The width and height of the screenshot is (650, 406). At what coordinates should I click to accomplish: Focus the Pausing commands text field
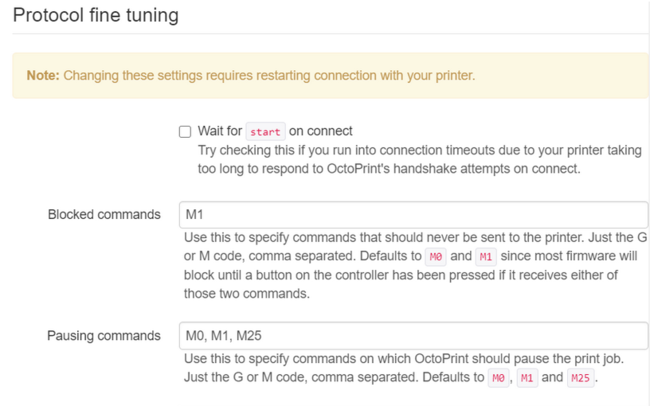tap(412, 335)
